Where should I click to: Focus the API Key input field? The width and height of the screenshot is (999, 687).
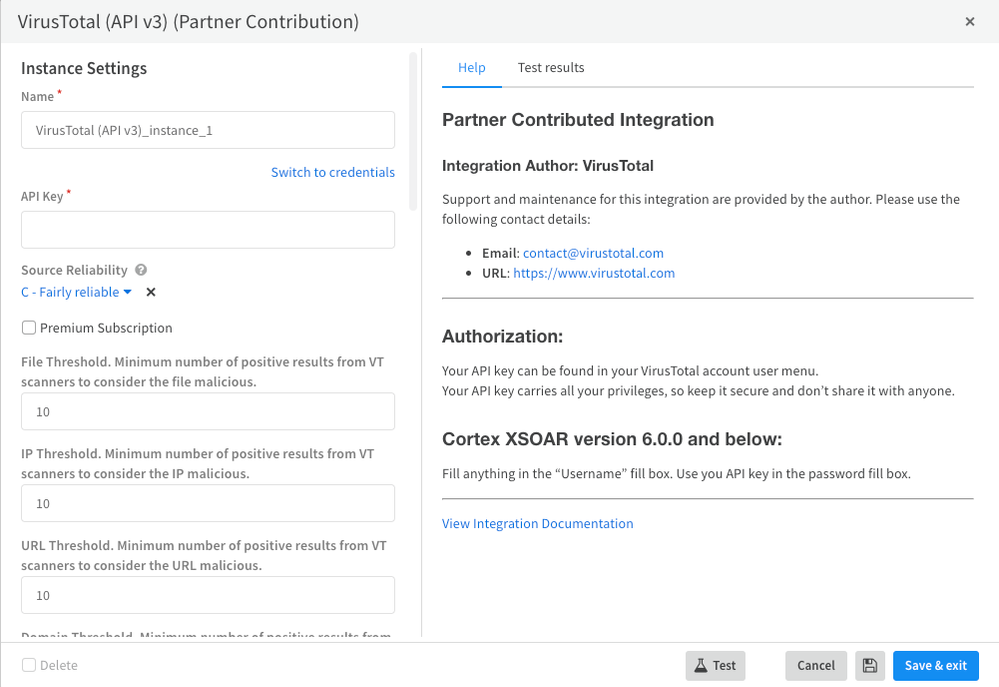coord(208,229)
